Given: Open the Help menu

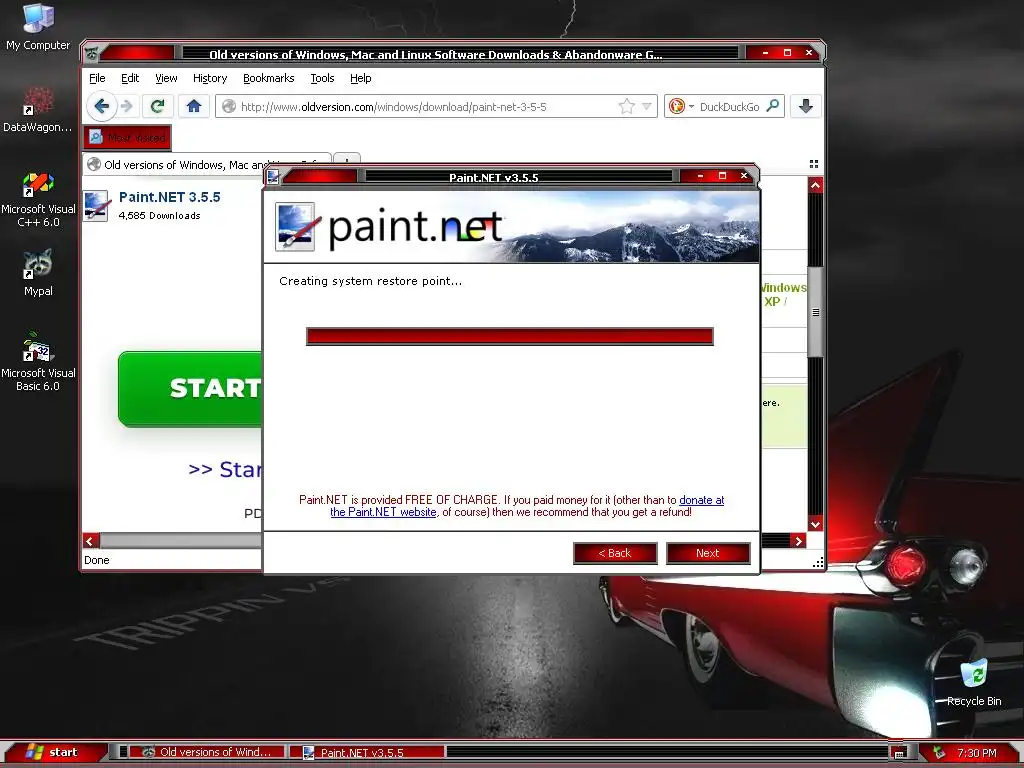Looking at the screenshot, I should point(360,78).
